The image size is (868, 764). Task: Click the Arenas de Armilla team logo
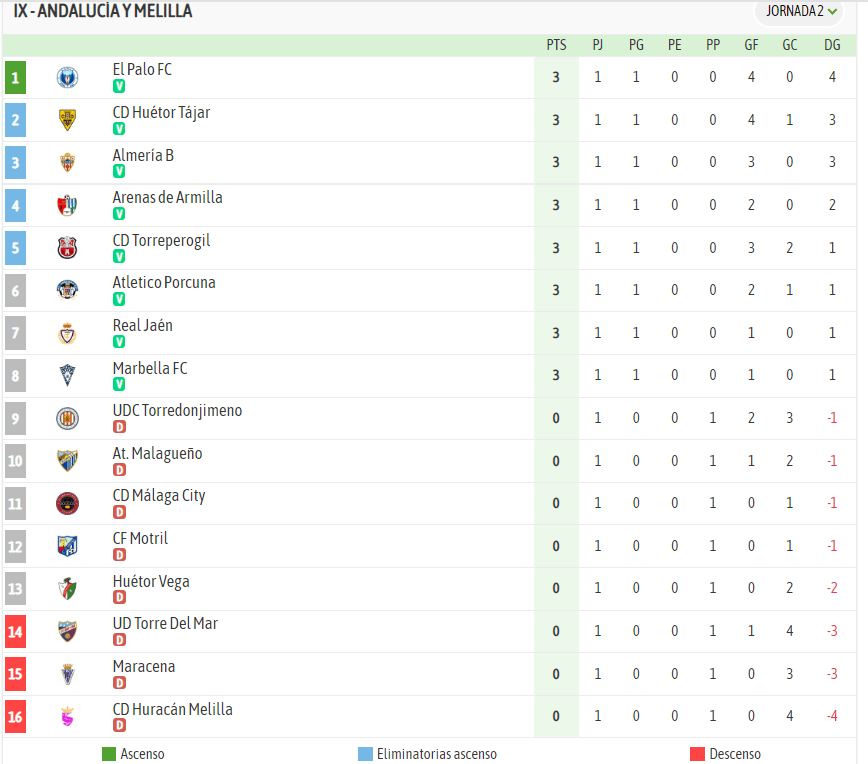point(67,205)
